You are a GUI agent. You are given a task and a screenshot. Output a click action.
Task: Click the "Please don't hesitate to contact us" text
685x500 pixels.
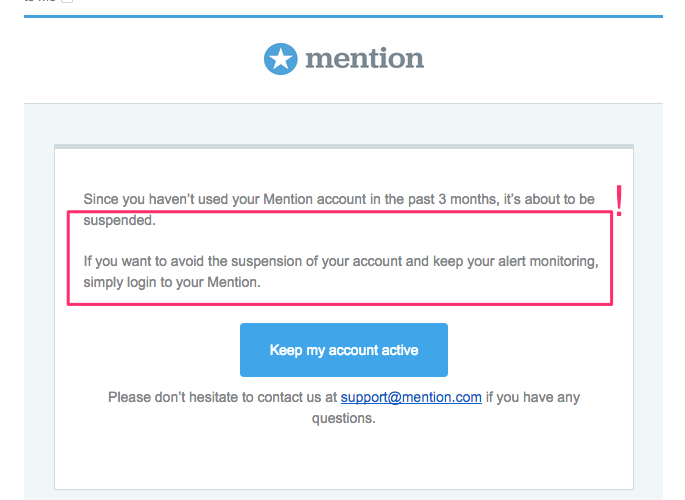pos(222,397)
